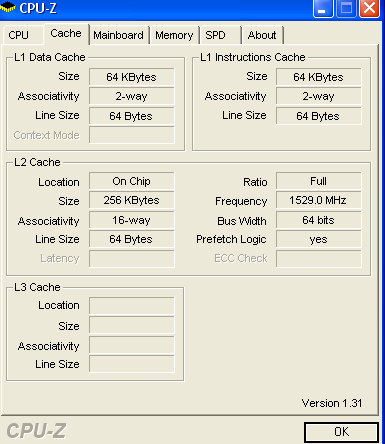
Task: Click the Version 1.31 text
Action: (x=332, y=403)
